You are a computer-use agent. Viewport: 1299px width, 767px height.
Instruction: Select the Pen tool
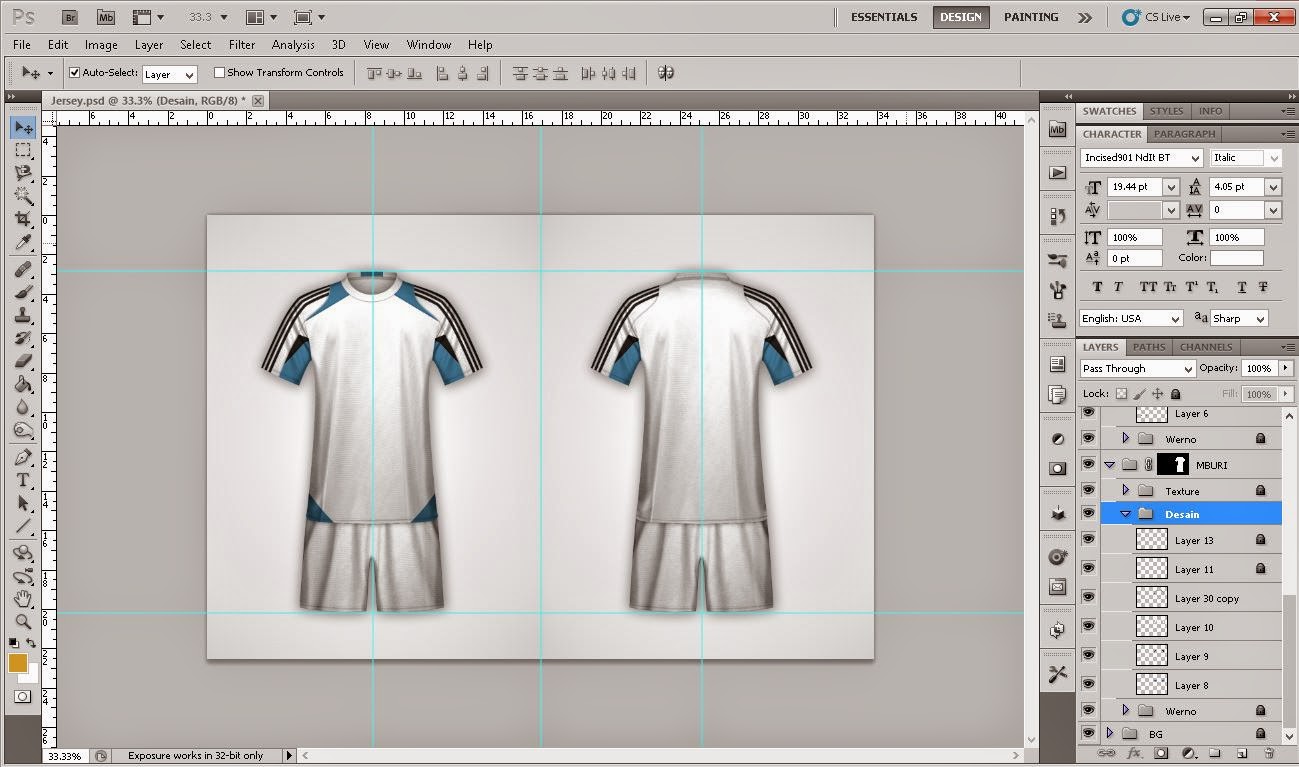(23, 457)
